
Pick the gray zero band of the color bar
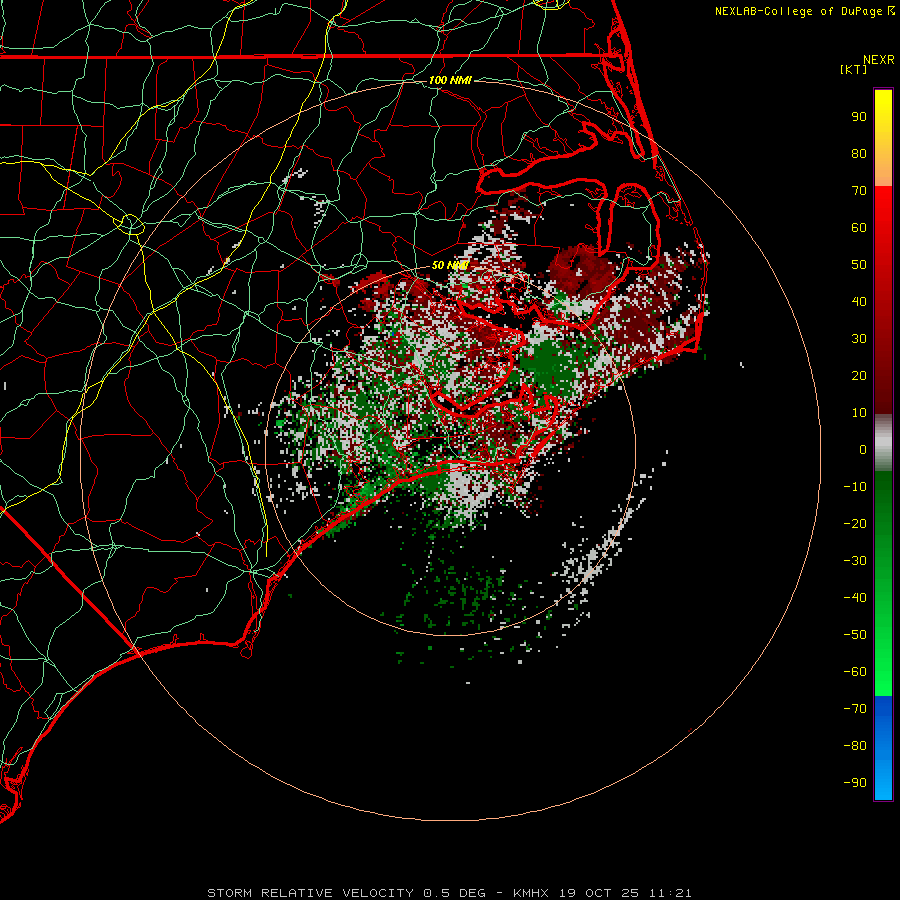tap(883, 443)
